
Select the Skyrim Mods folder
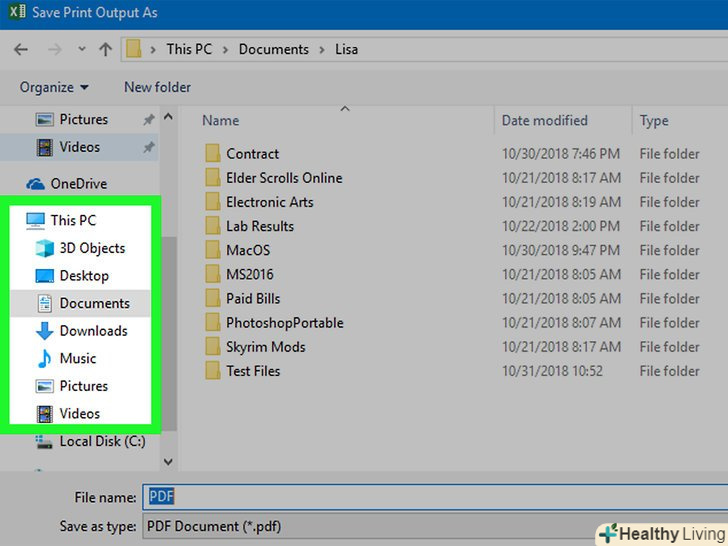pyautogui.click(x=266, y=347)
